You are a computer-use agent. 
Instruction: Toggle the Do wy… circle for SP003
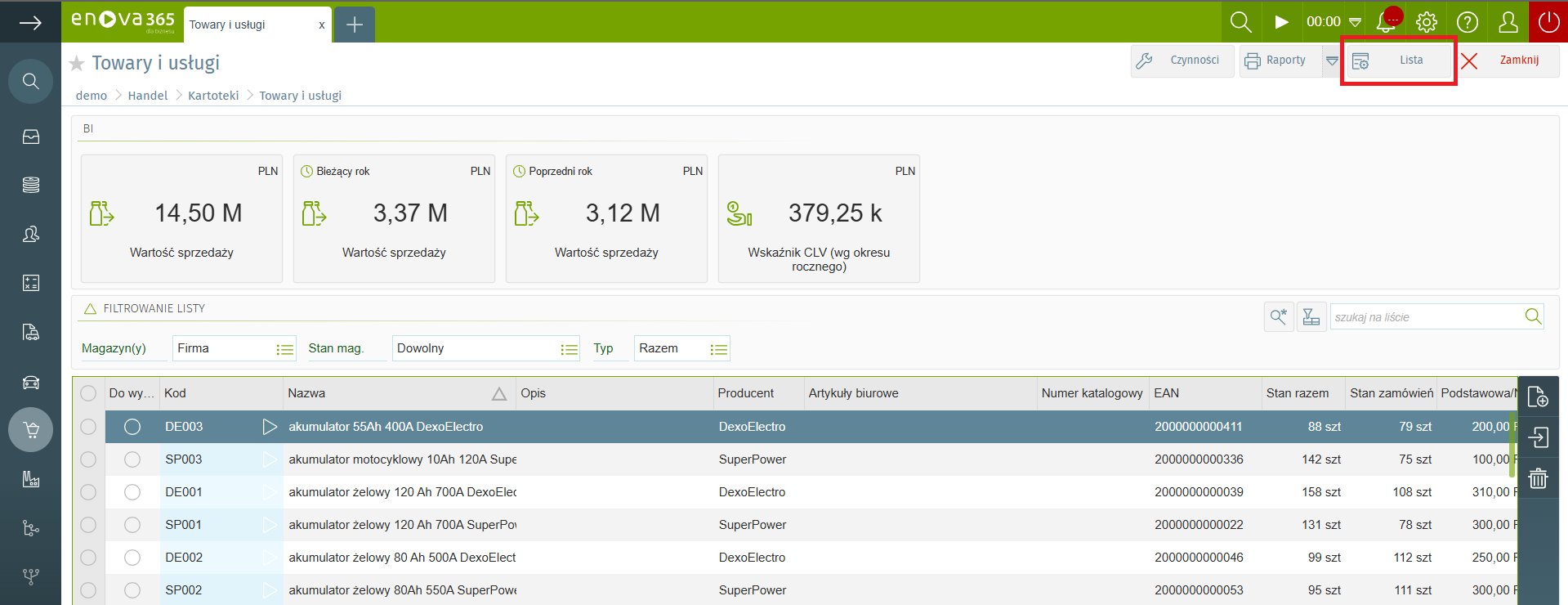[x=132, y=459]
